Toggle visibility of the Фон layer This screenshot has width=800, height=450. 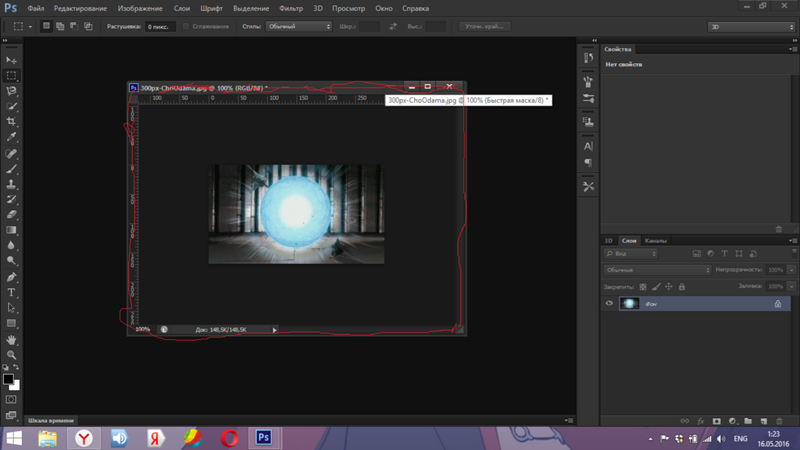[x=609, y=304]
